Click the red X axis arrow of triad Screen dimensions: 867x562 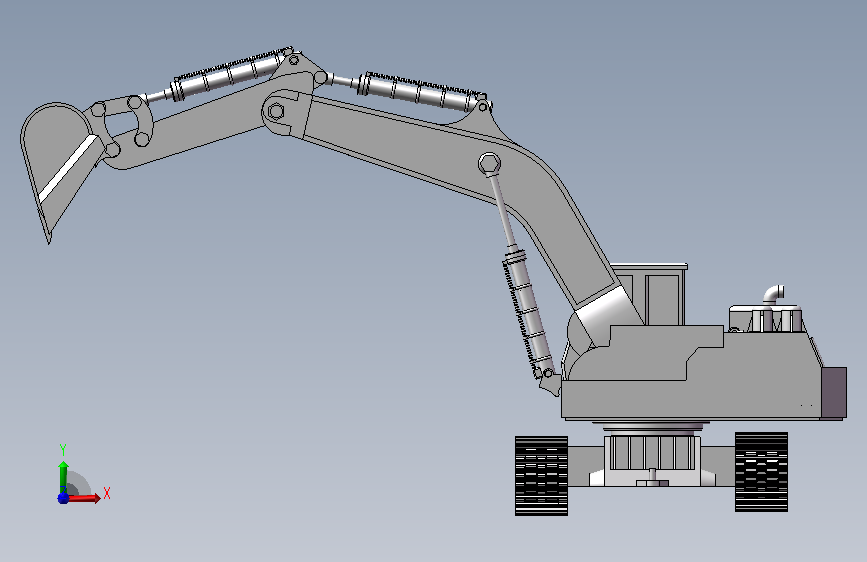(x=84, y=498)
